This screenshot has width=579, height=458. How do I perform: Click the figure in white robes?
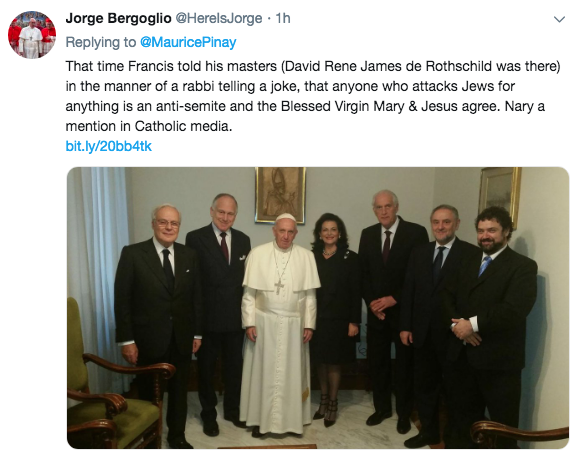(280, 323)
